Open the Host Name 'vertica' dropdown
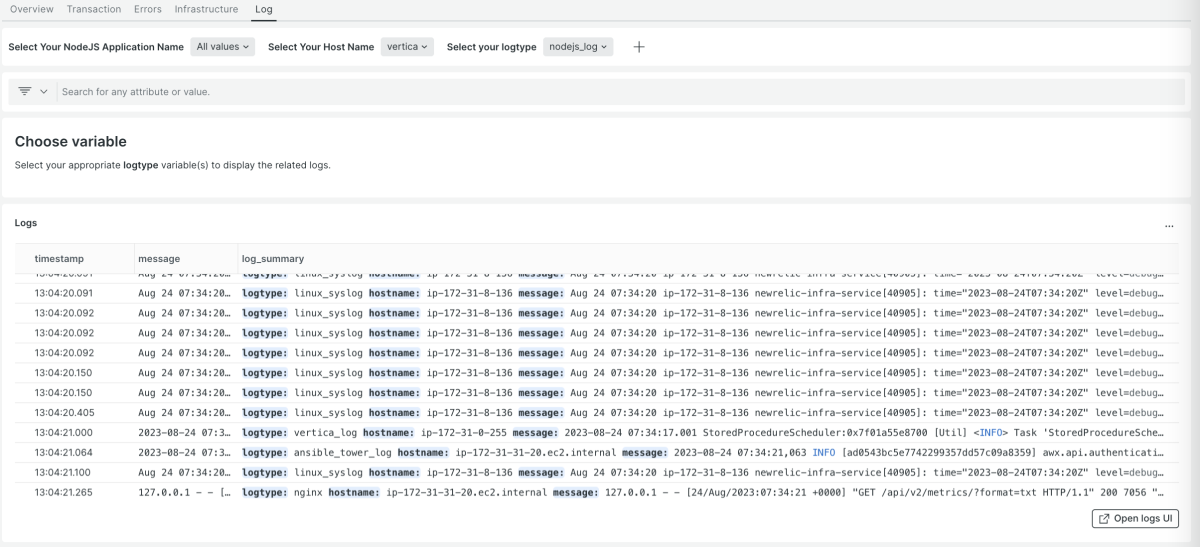1200x547 pixels. (x=407, y=47)
